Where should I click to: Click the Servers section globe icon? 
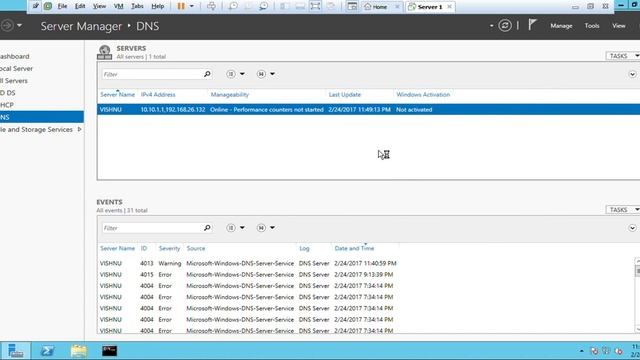click(x=104, y=52)
